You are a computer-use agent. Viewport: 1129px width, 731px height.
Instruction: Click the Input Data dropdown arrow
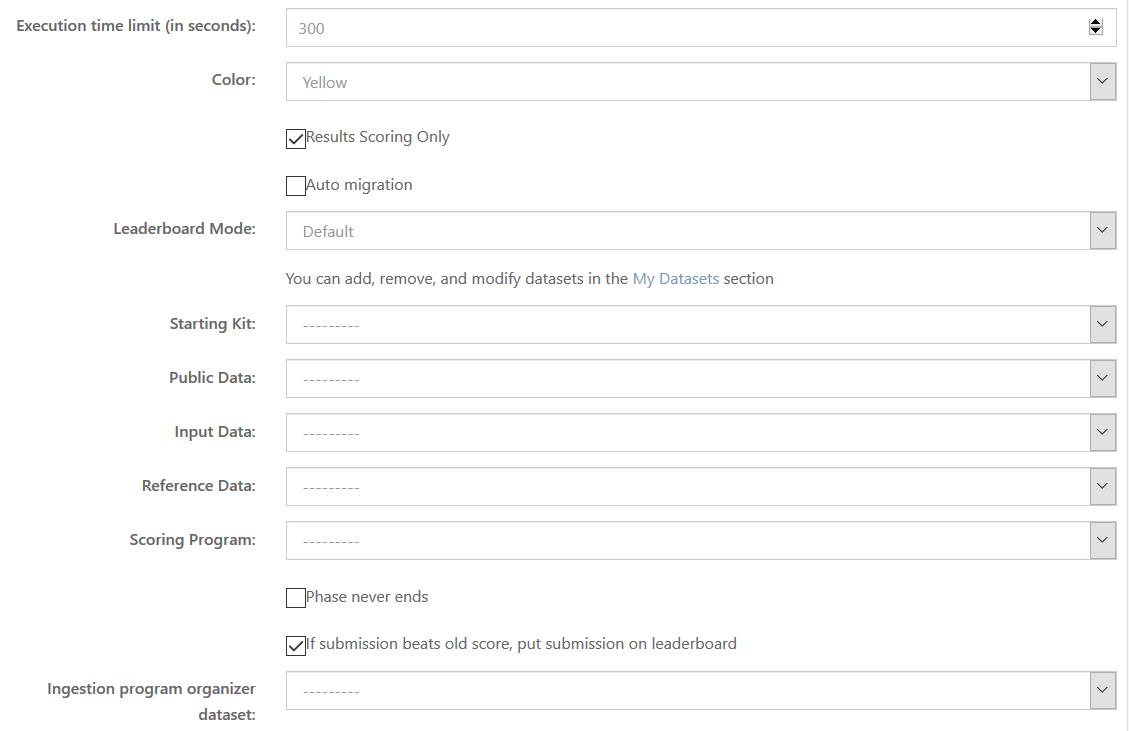[1103, 432]
